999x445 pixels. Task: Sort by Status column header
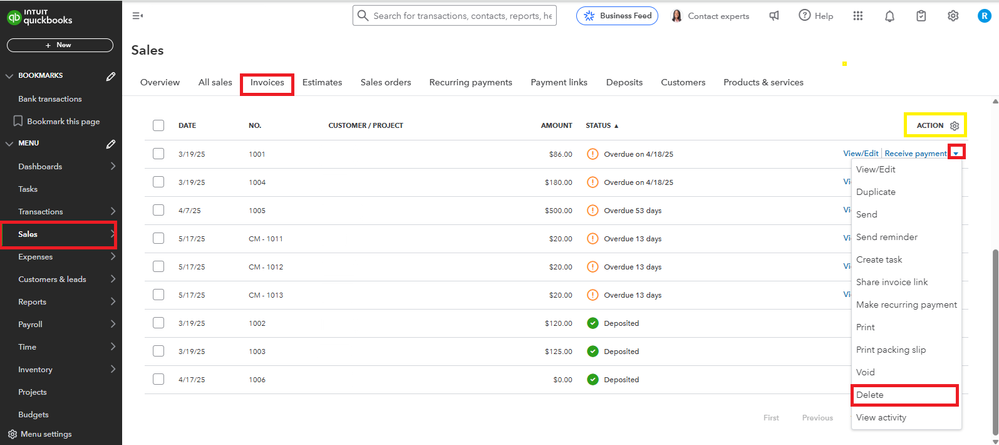point(602,126)
